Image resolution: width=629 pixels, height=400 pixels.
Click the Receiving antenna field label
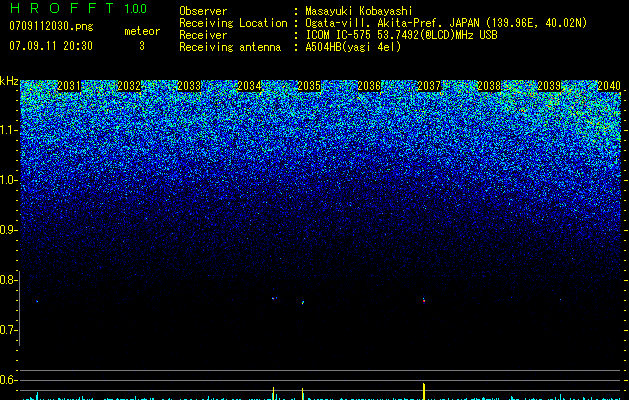pos(230,47)
